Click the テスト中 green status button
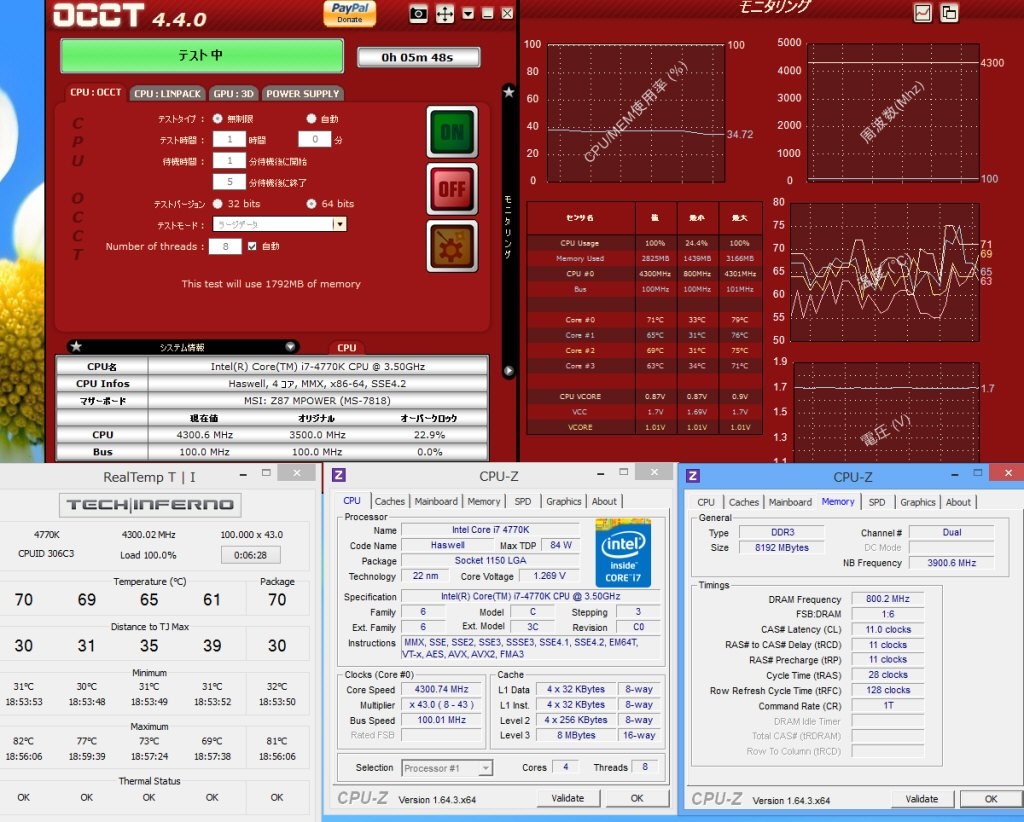Viewport: 1024px width, 822px height. [x=201, y=56]
